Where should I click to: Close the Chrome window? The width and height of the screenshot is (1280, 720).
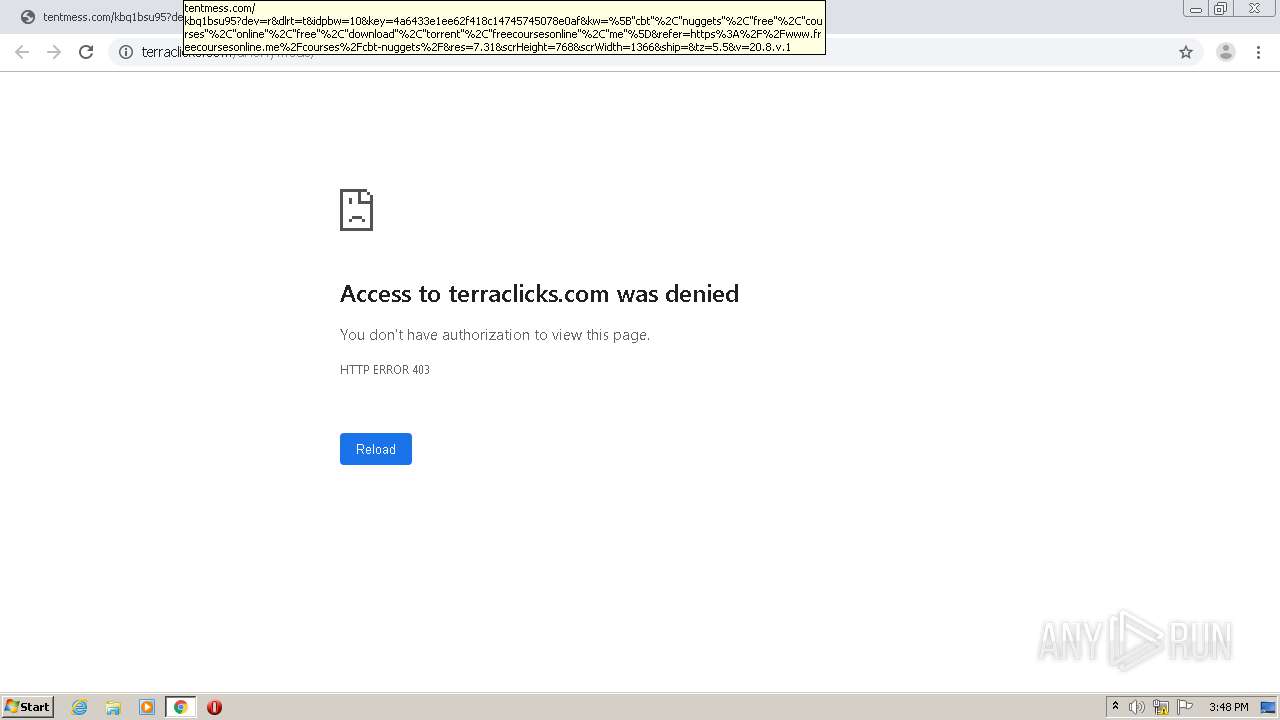tap(1254, 9)
